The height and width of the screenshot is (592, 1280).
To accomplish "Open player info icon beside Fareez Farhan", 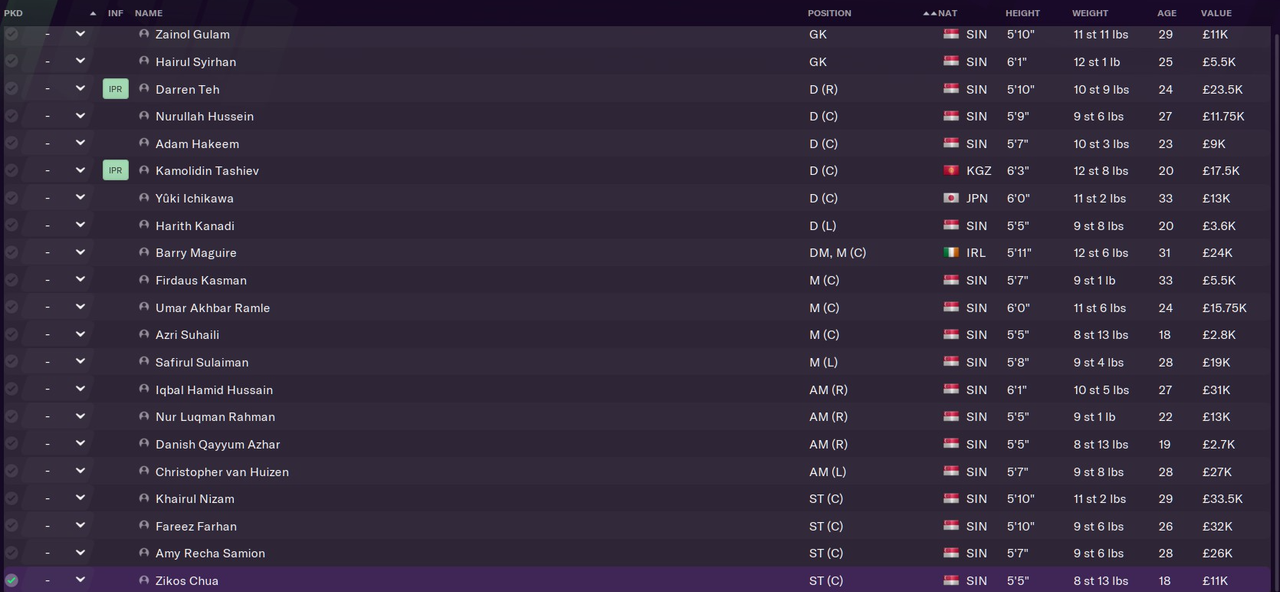I will click(x=144, y=526).
